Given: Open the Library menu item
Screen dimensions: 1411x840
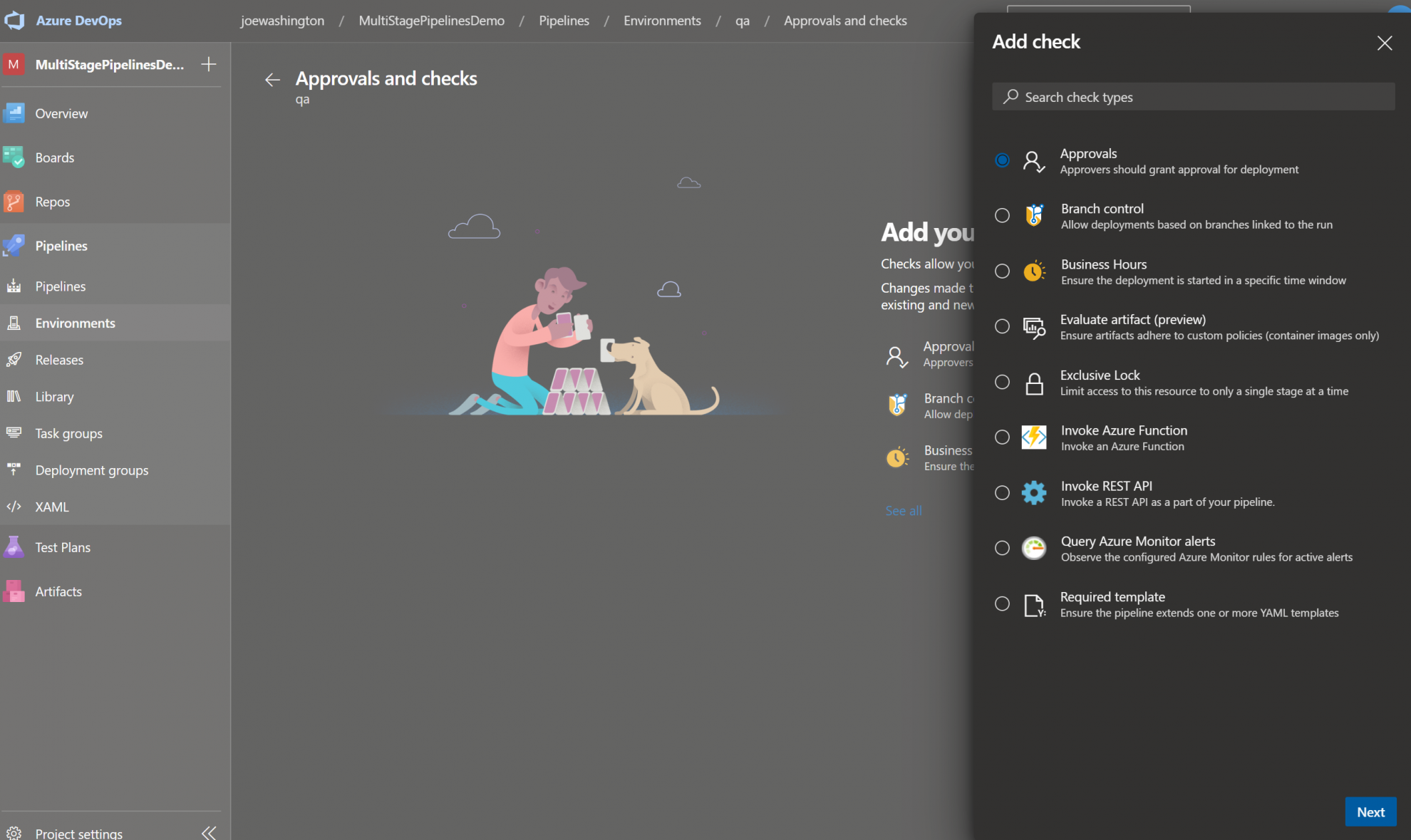Looking at the screenshot, I should coord(54,397).
